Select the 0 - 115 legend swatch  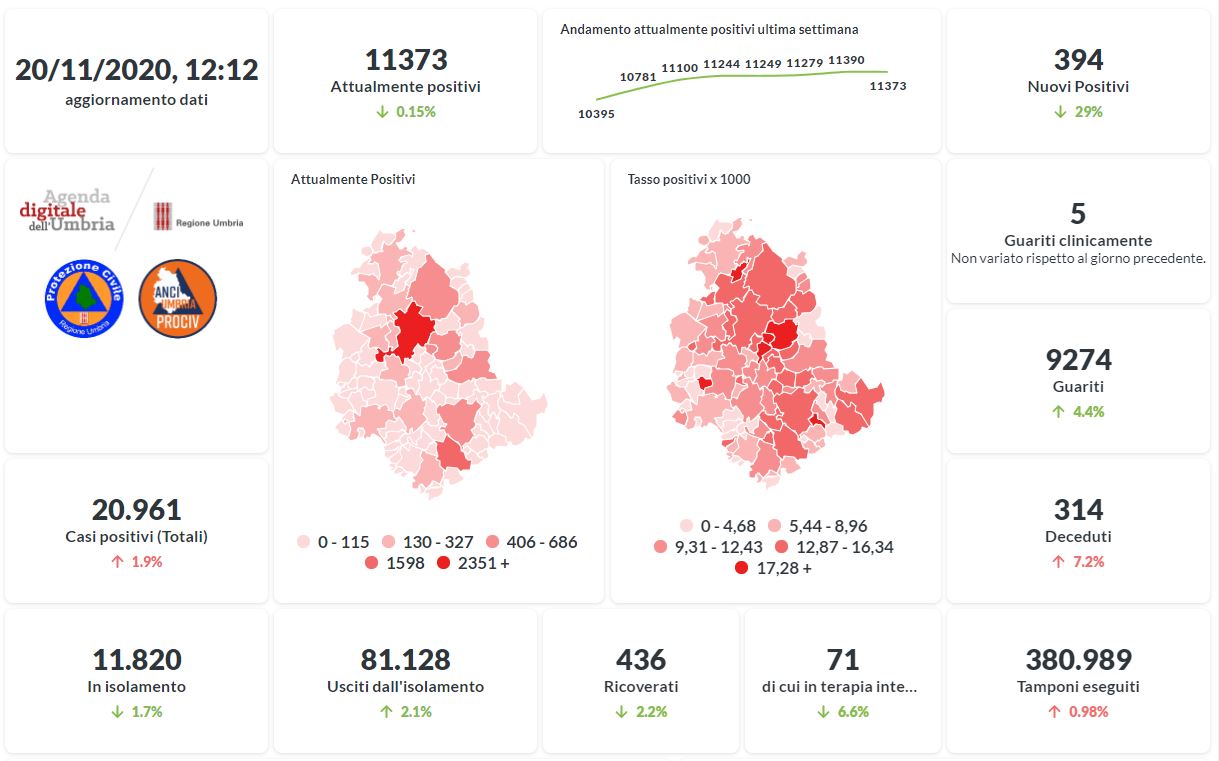click(304, 542)
